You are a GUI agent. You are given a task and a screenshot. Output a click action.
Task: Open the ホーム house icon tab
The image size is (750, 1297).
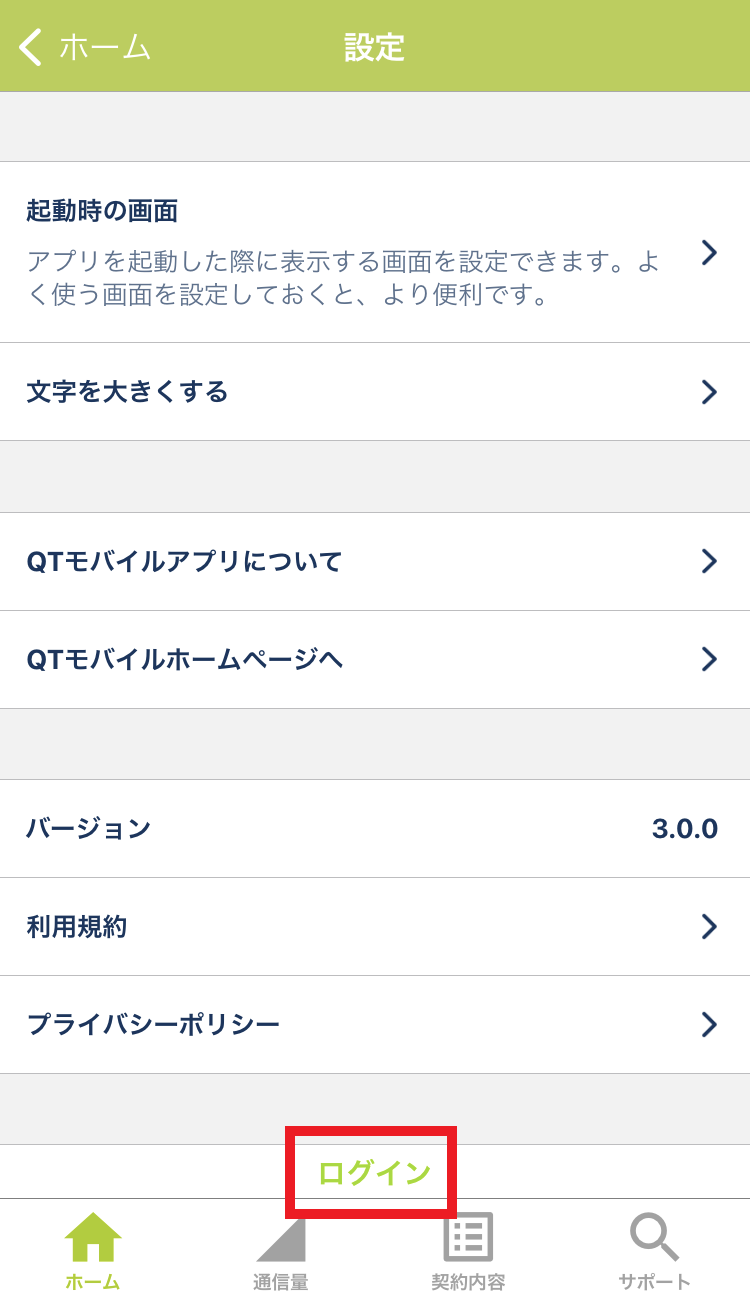pyautogui.click(x=93, y=1237)
